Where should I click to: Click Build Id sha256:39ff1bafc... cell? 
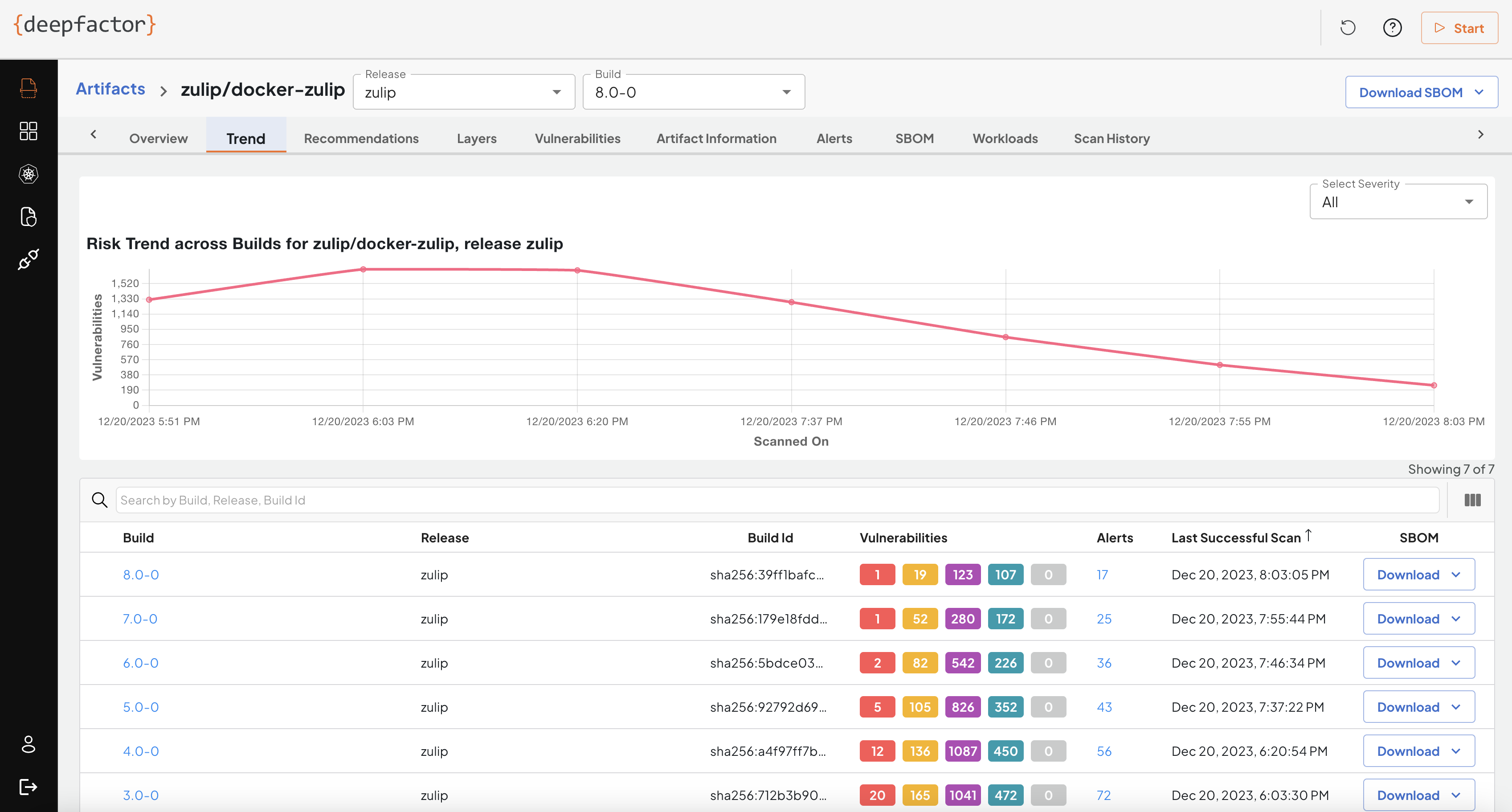click(x=767, y=575)
